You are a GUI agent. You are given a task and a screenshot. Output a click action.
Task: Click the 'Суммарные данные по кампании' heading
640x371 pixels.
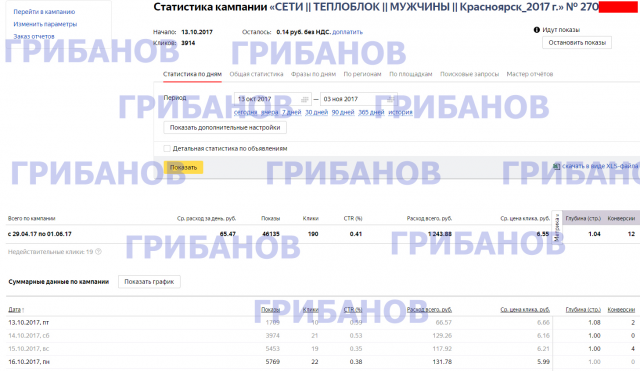(59, 282)
